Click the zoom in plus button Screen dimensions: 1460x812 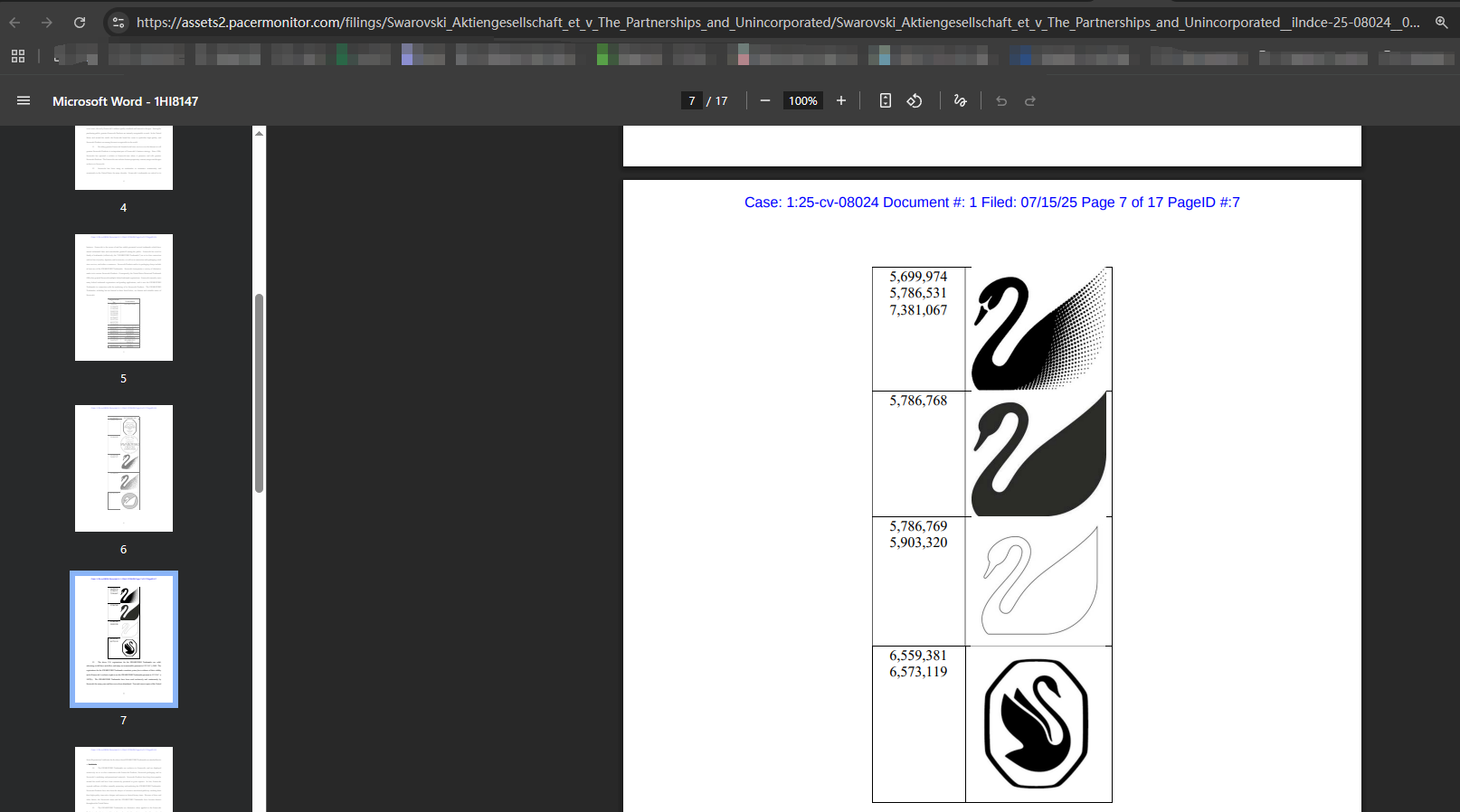coord(841,101)
